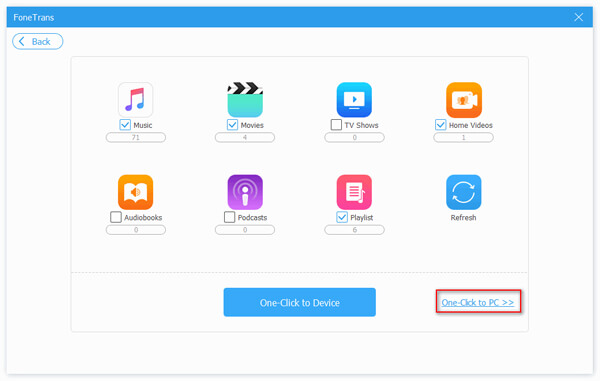The height and width of the screenshot is (381, 600).
Task: Click the Music app icon
Action: [x=135, y=99]
